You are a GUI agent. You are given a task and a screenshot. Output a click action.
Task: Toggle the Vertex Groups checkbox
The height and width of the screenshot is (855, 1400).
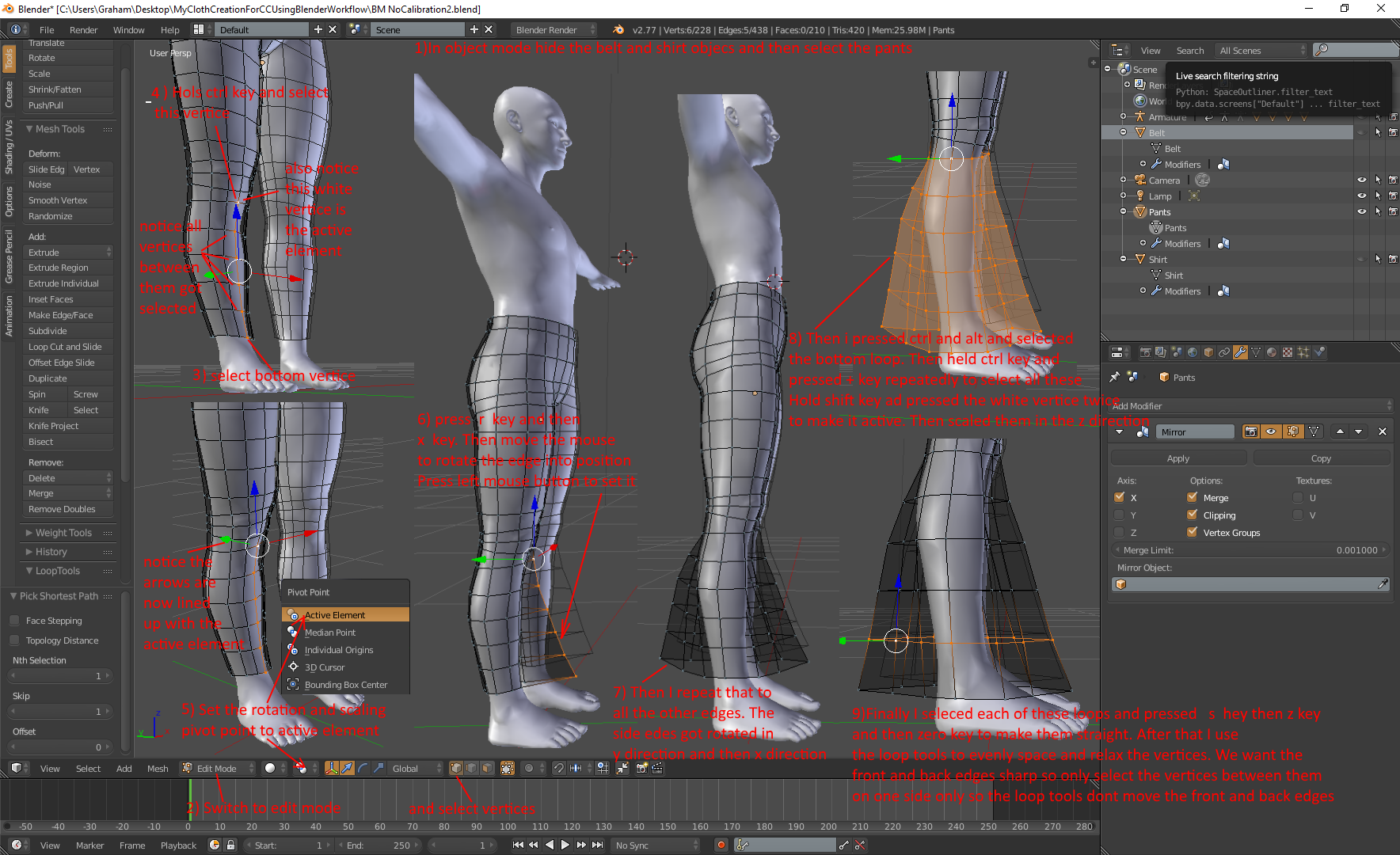click(x=1192, y=532)
